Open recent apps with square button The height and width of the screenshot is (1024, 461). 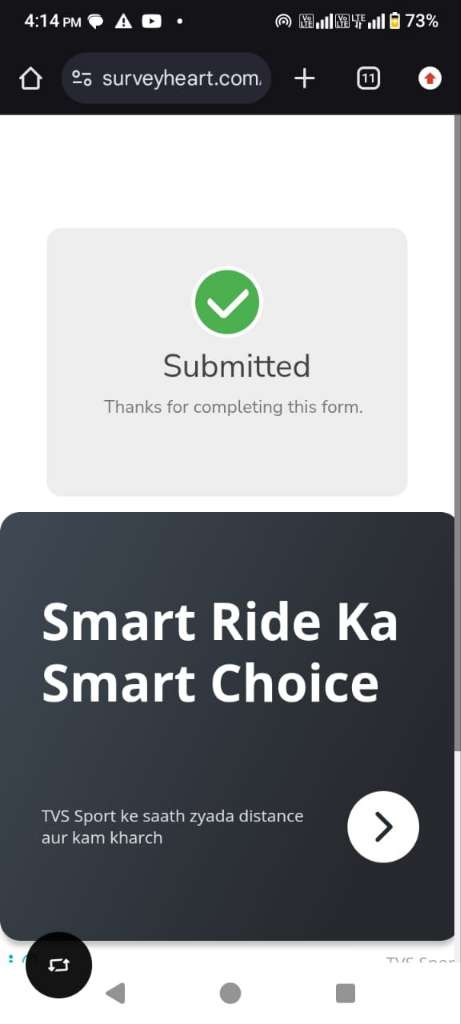click(345, 993)
